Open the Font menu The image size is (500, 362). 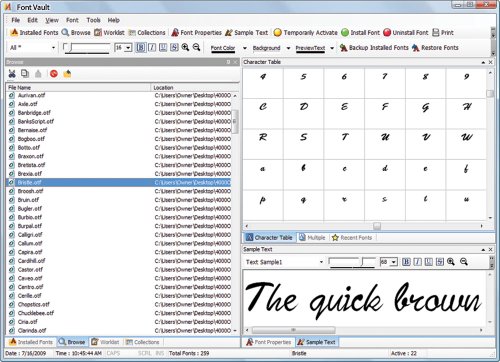coord(72,20)
